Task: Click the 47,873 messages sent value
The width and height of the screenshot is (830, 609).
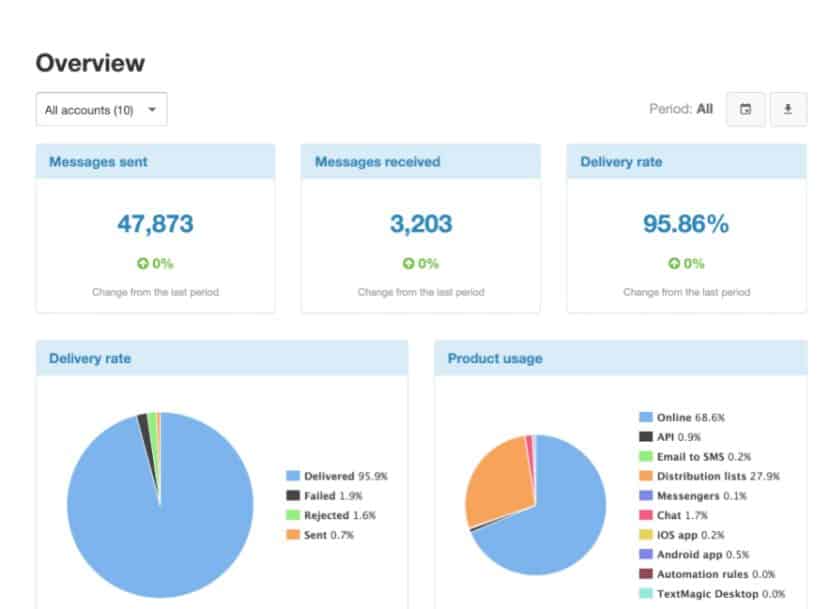Action: 155,224
